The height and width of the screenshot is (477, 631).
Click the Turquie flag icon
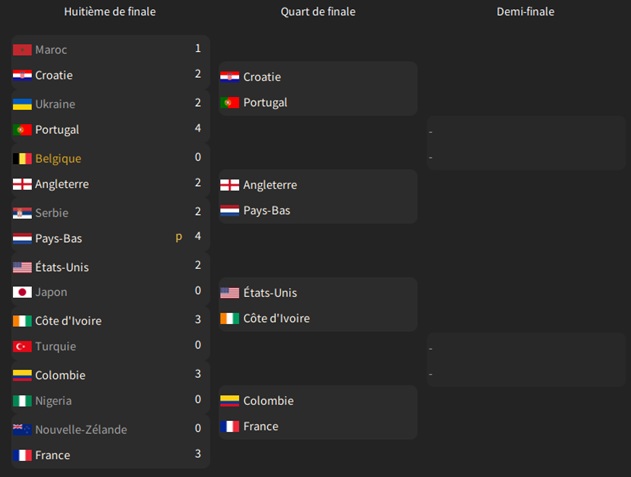pyautogui.click(x=22, y=346)
